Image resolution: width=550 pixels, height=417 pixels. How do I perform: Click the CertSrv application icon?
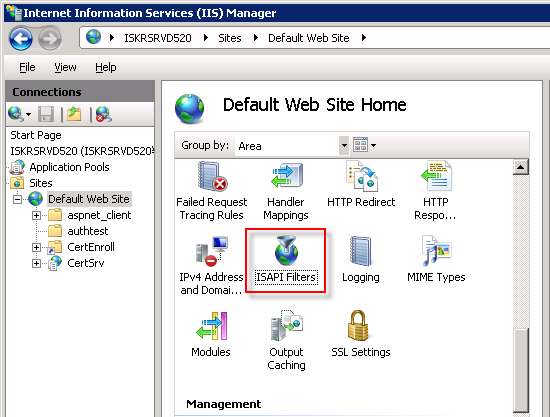(55, 263)
